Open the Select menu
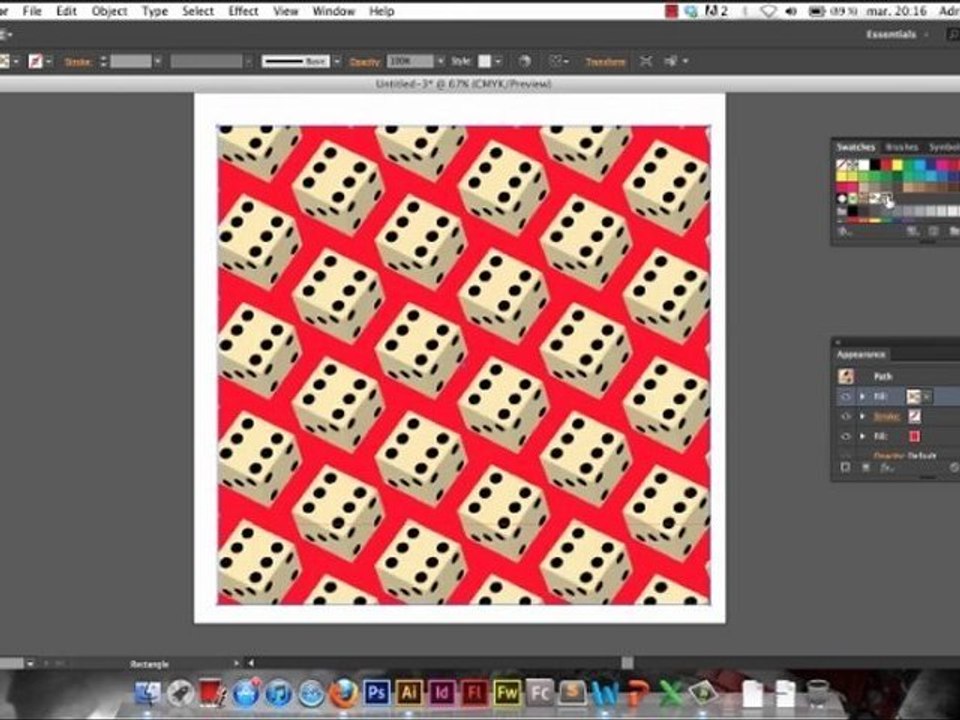Image resolution: width=960 pixels, height=720 pixels. point(198,11)
